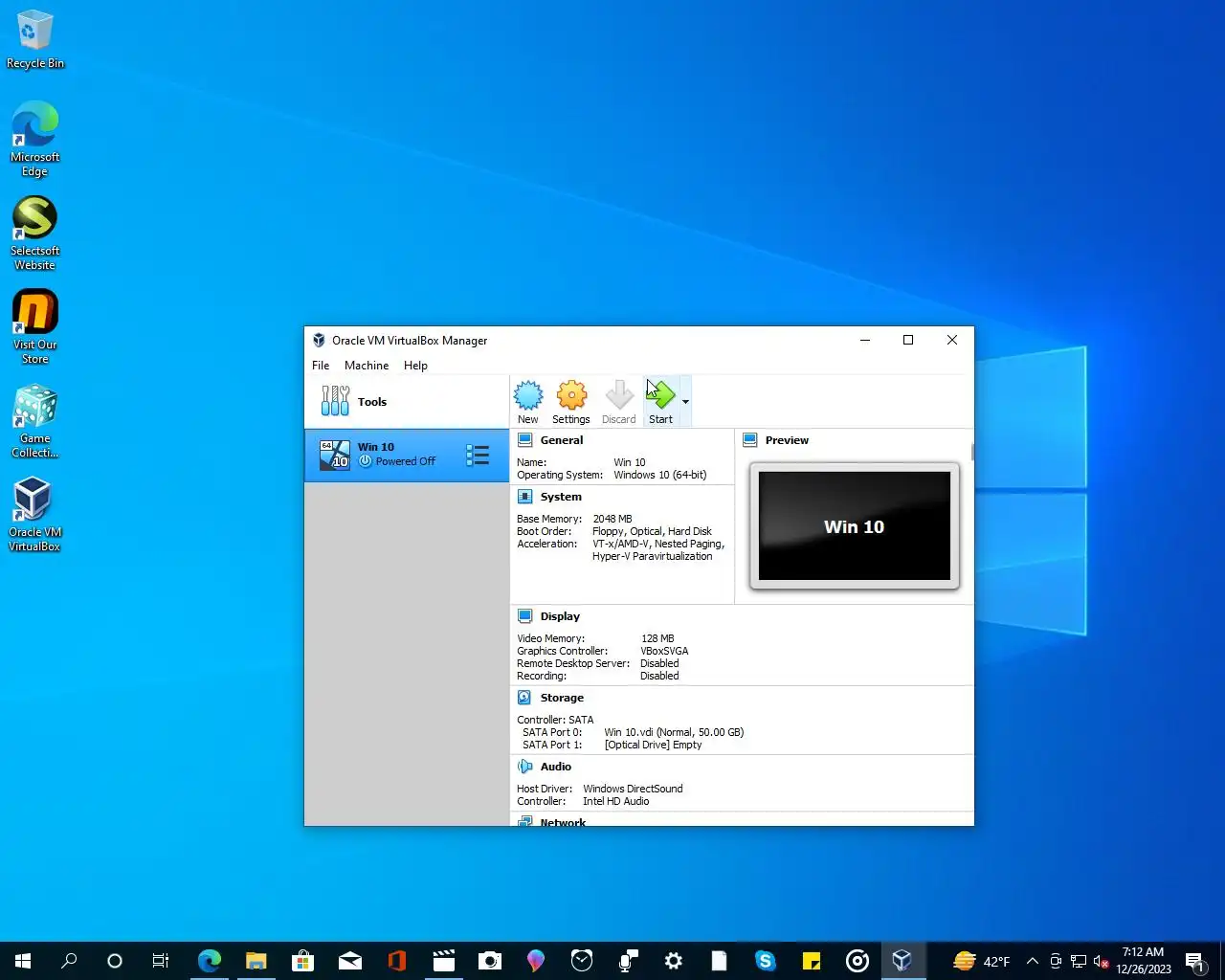Open File Explorer from the taskbar

pyautogui.click(x=256, y=961)
